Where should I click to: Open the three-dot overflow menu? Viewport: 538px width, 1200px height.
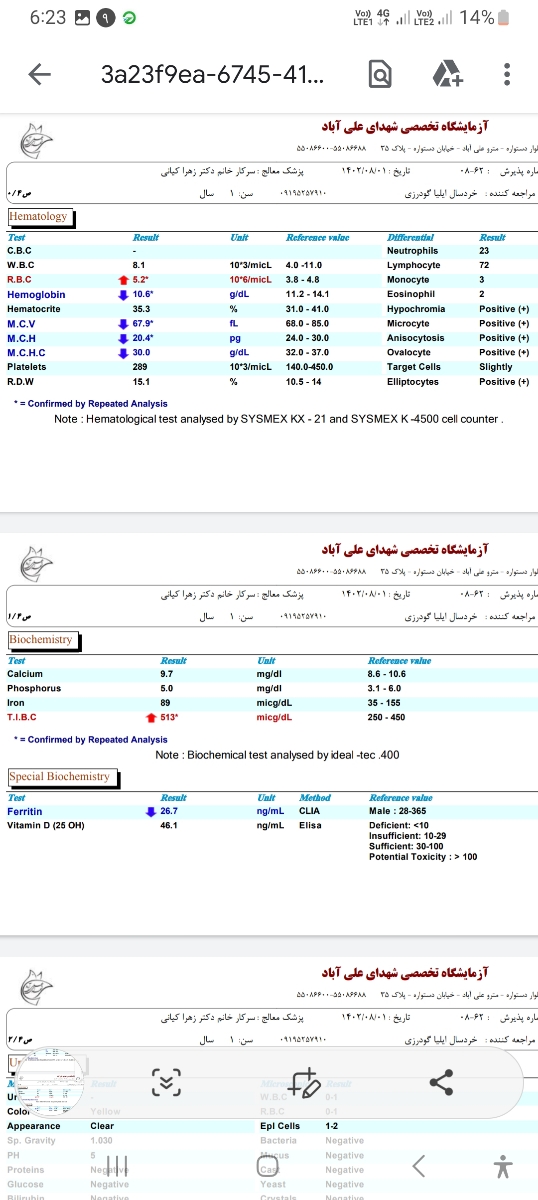tap(508, 75)
